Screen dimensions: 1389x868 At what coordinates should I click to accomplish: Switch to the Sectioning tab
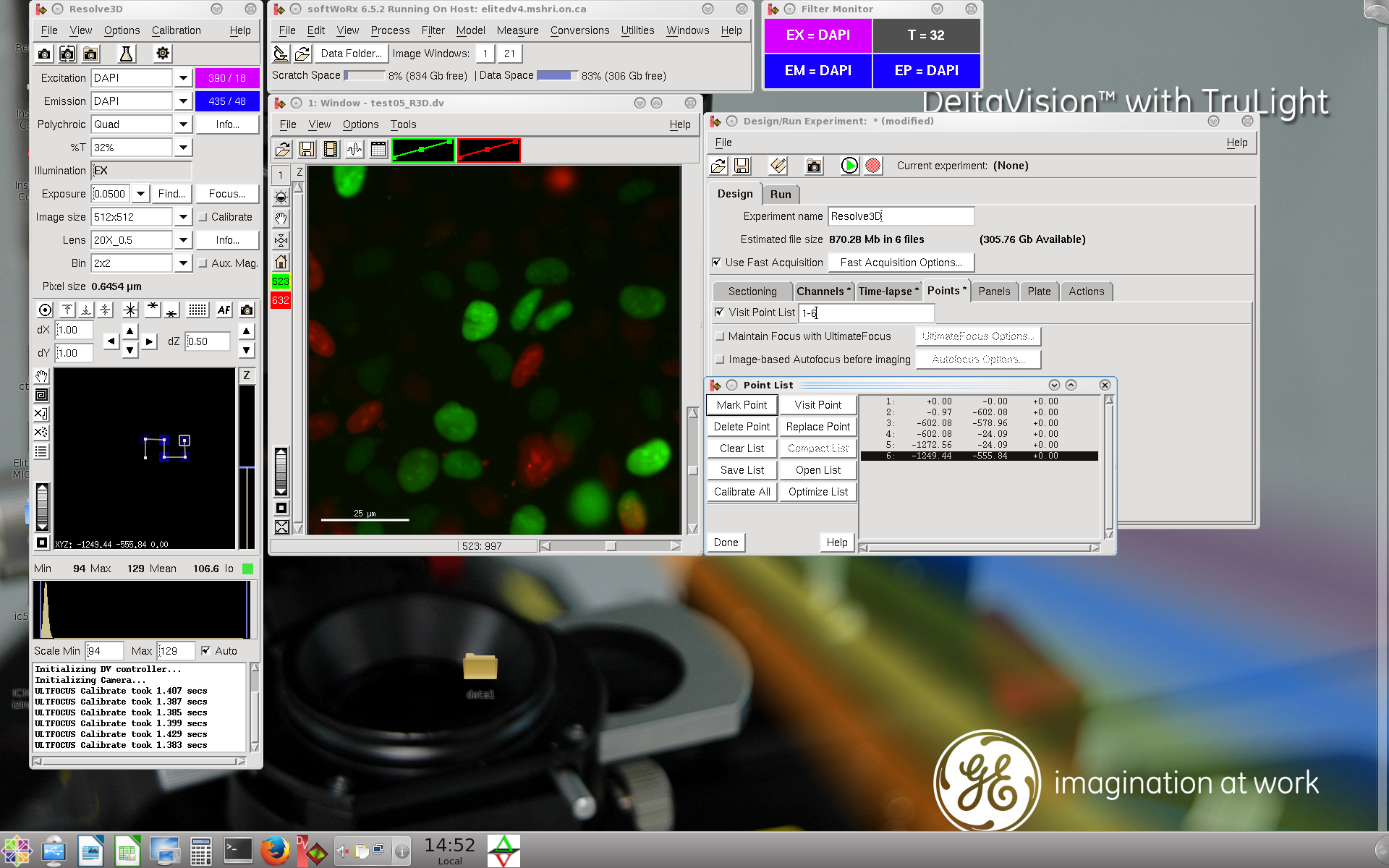(752, 292)
